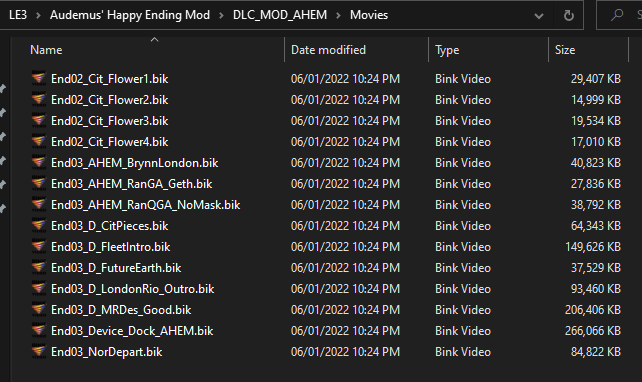Expand the chevron after LE3 breadcrumb

click(x=38, y=16)
